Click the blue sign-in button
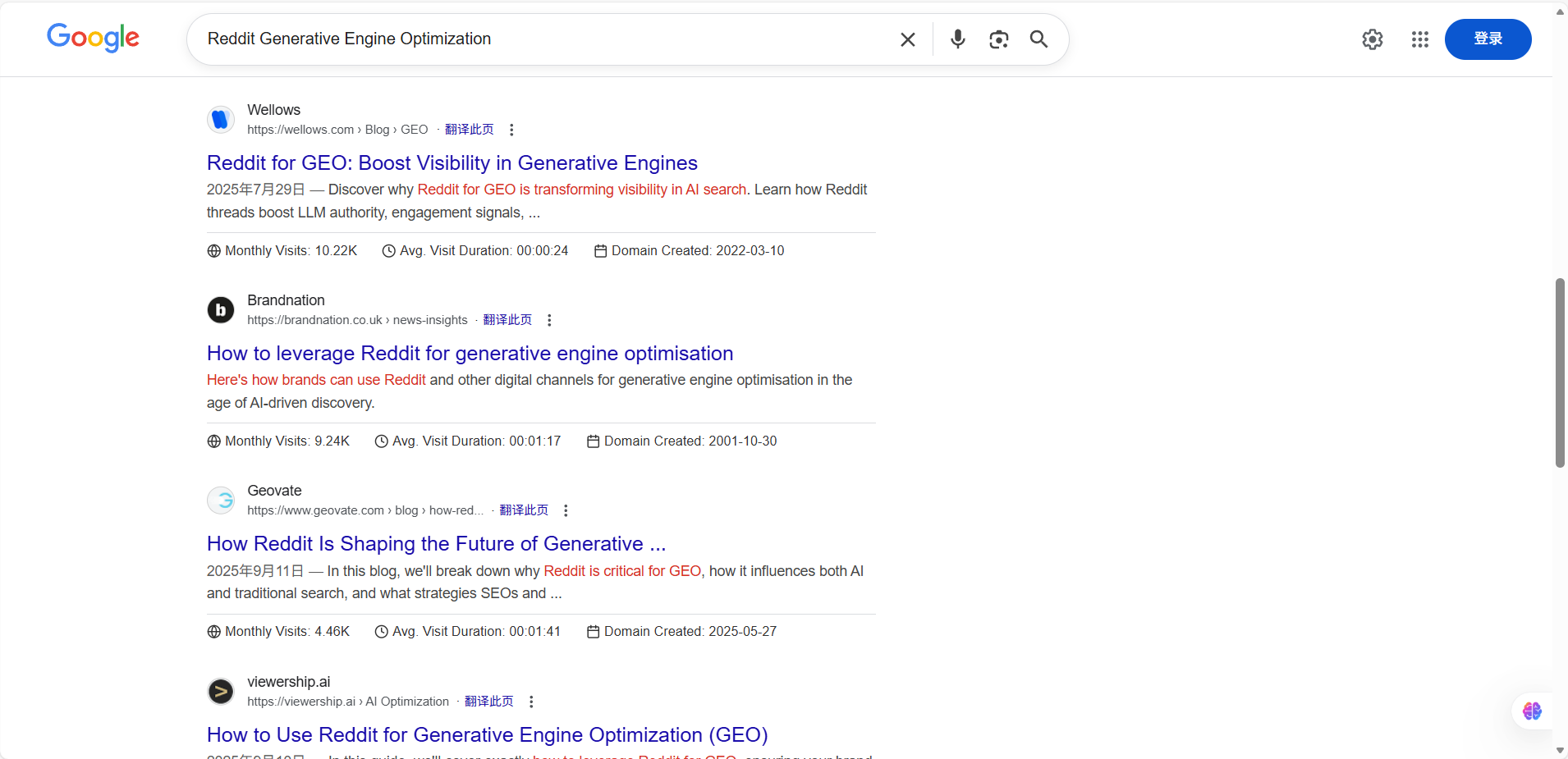Viewport: 1568px width, 759px height. 1487,39
